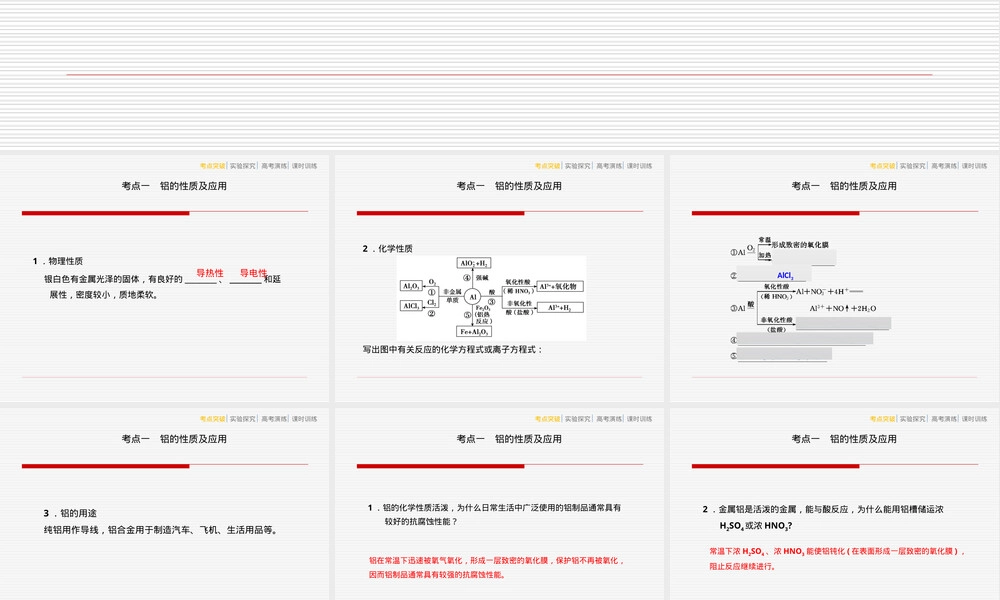Click the question 铝的化学性质活泼，为什么日常生活中
1000x600 pixels.
point(494,515)
